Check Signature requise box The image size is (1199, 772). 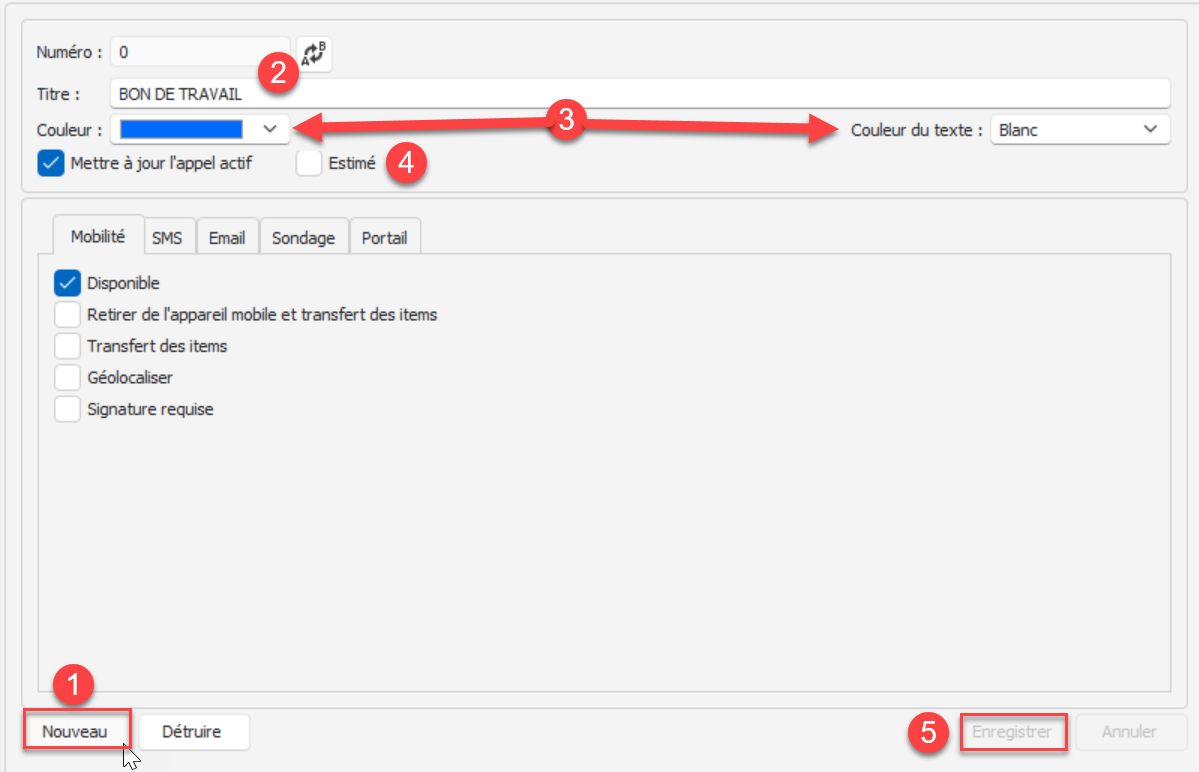point(68,409)
